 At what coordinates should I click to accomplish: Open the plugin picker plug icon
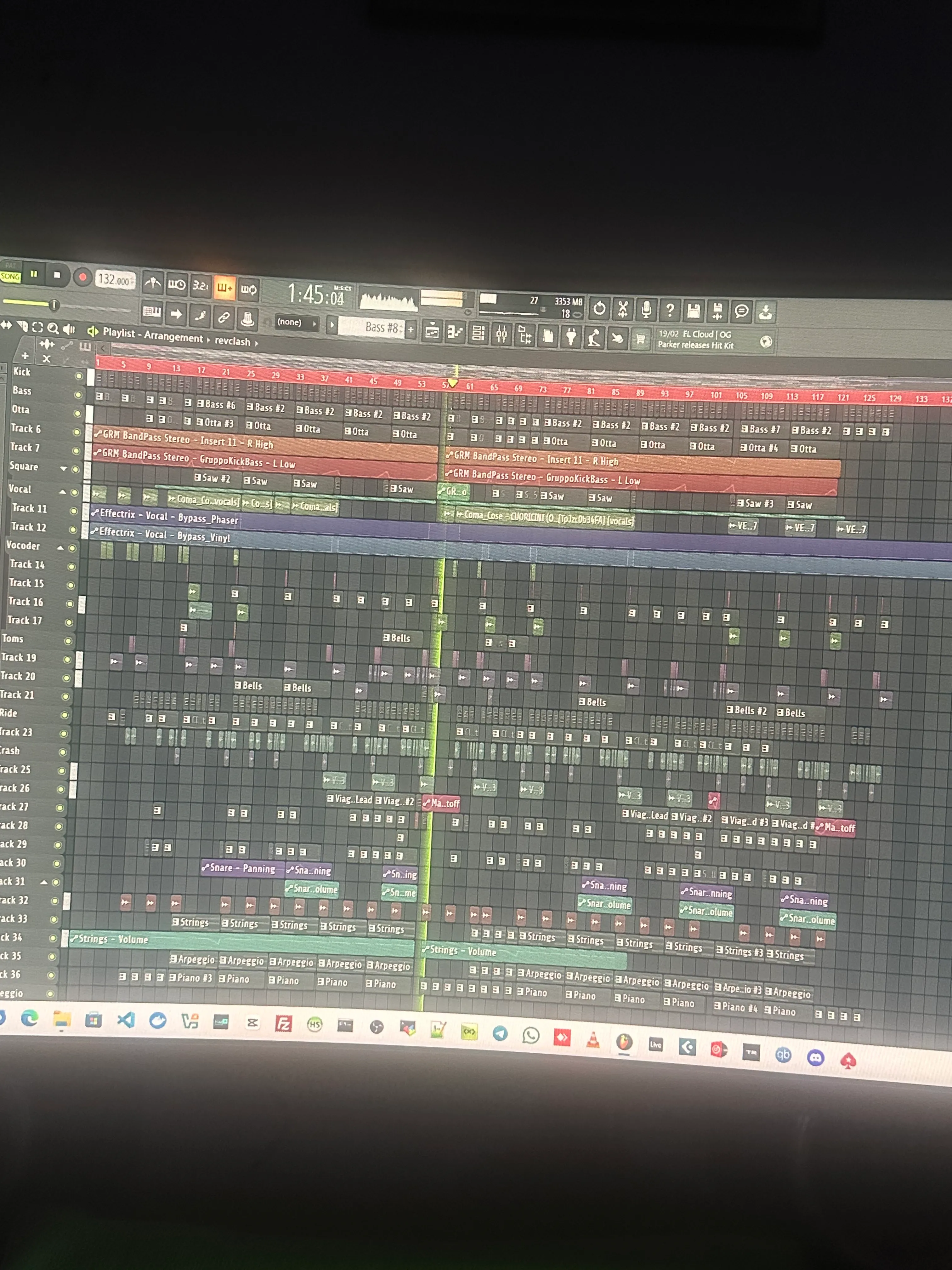point(571,336)
